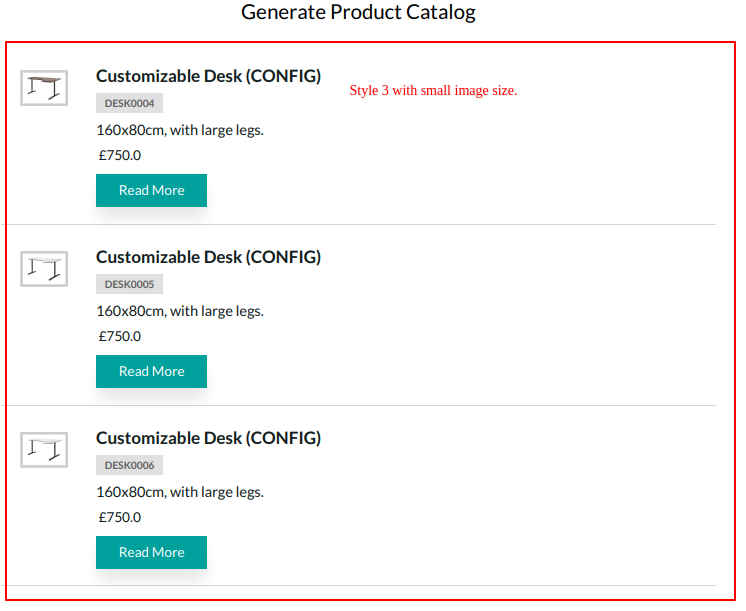Image resolution: width=746 pixels, height=611 pixels.
Task: Open the first Customizable Desk (CONFIG) title
Action: [208, 76]
